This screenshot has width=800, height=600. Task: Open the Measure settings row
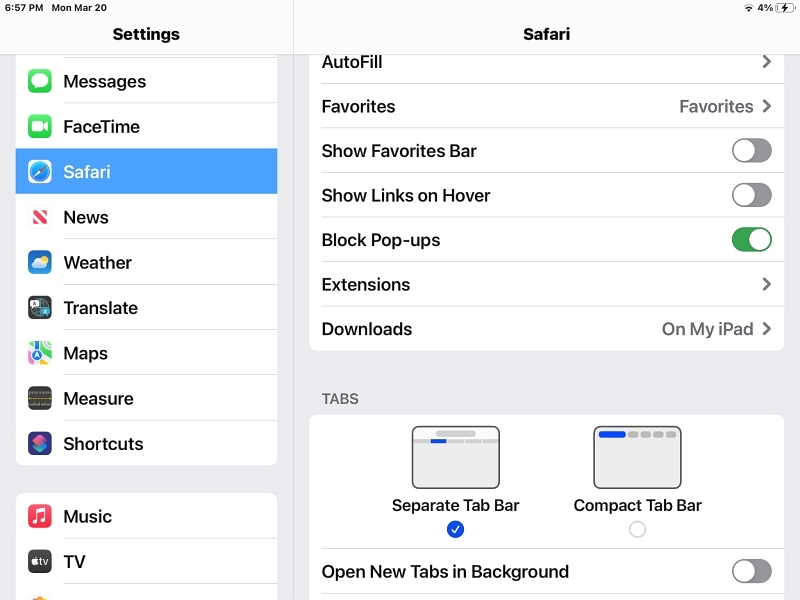tap(146, 398)
